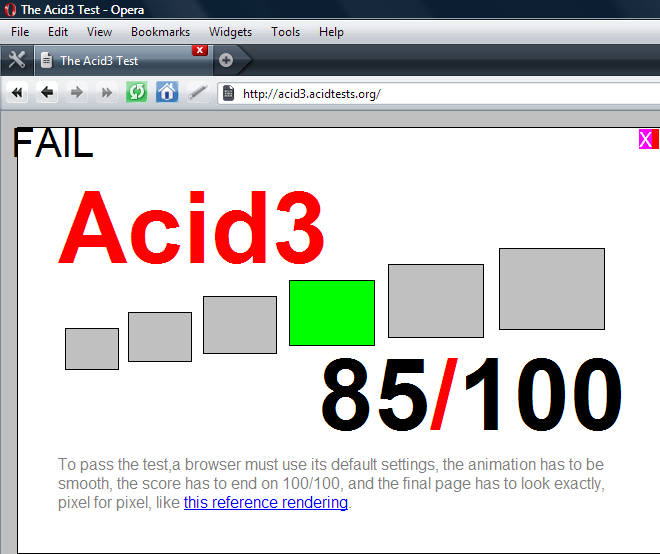
Task: Open the File menu
Action: pyautogui.click(x=20, y=32)
